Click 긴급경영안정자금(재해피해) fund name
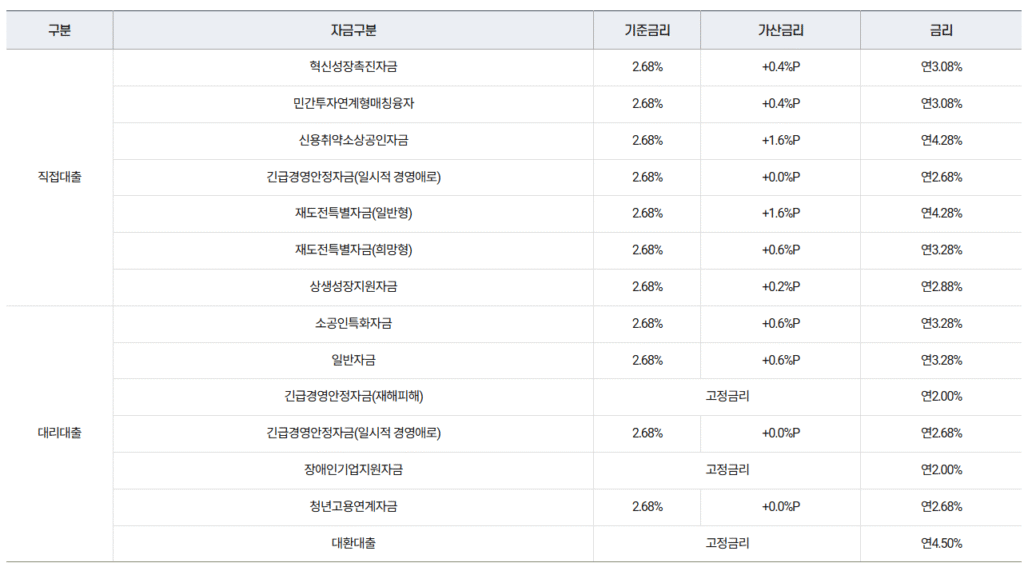 [x=353, y=396]
